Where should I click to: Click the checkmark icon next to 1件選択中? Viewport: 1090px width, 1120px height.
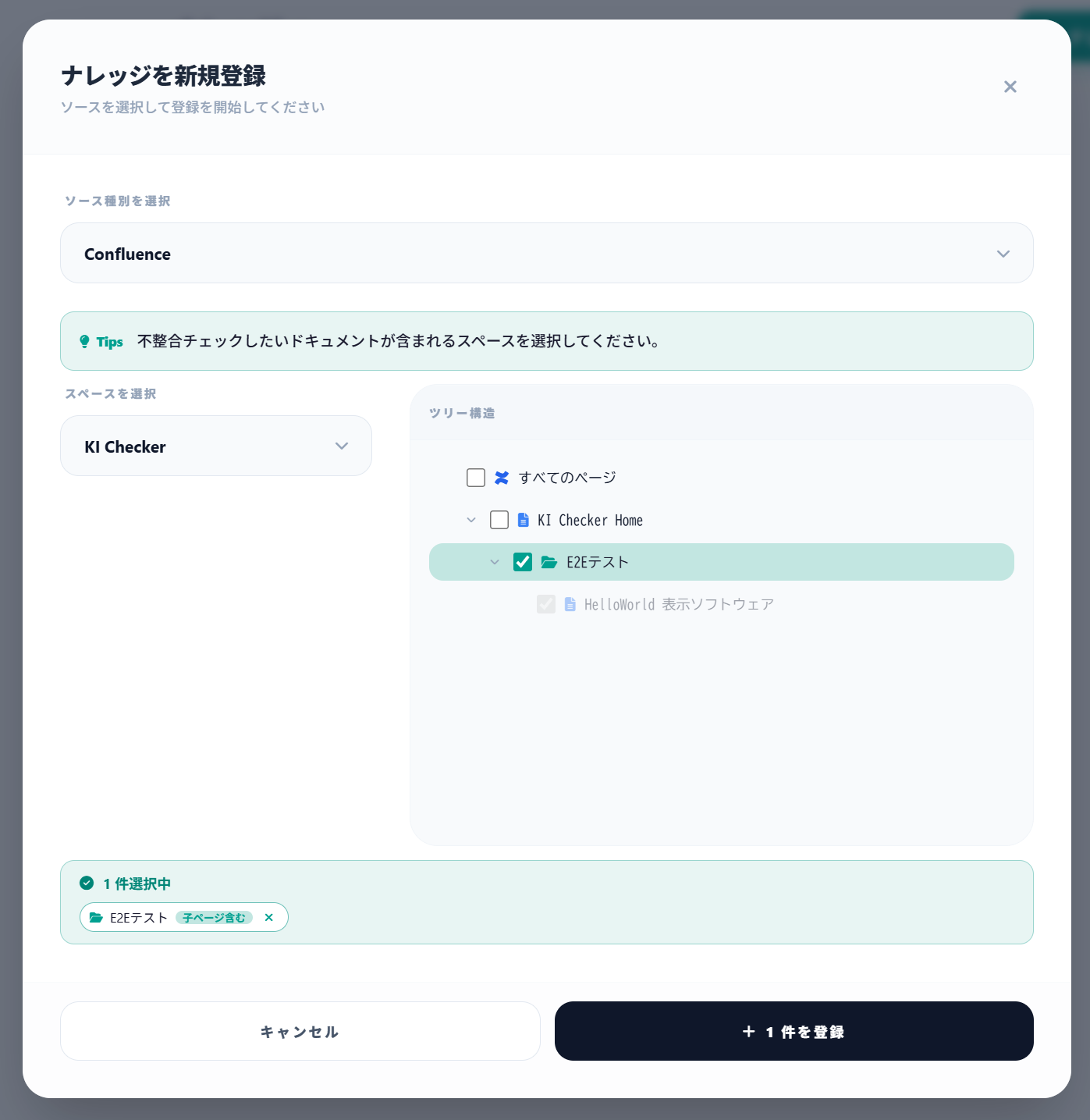coord(86,884)
